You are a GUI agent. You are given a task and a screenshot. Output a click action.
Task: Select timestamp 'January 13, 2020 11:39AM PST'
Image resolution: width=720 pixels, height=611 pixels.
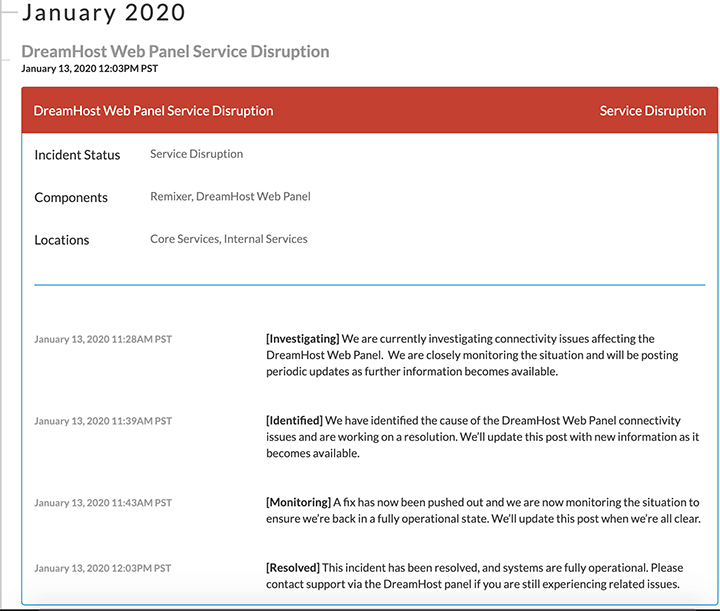pyautogui.click(x=103, y=421)
